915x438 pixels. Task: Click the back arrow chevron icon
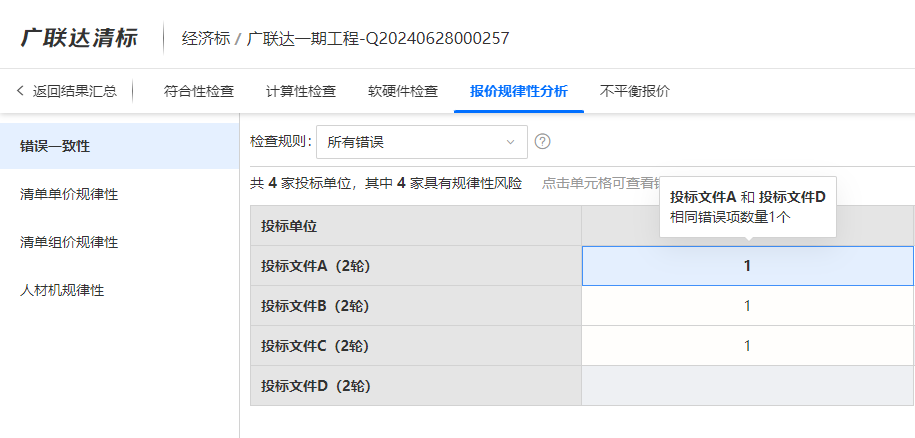click(x=20, y=91)
